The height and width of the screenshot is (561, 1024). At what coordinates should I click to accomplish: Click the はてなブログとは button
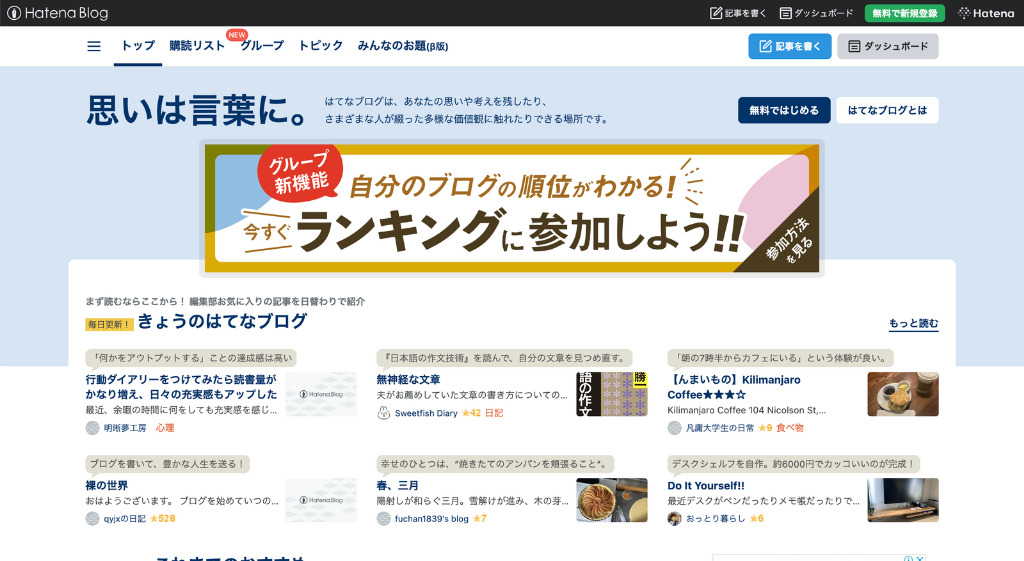point(887,110)
